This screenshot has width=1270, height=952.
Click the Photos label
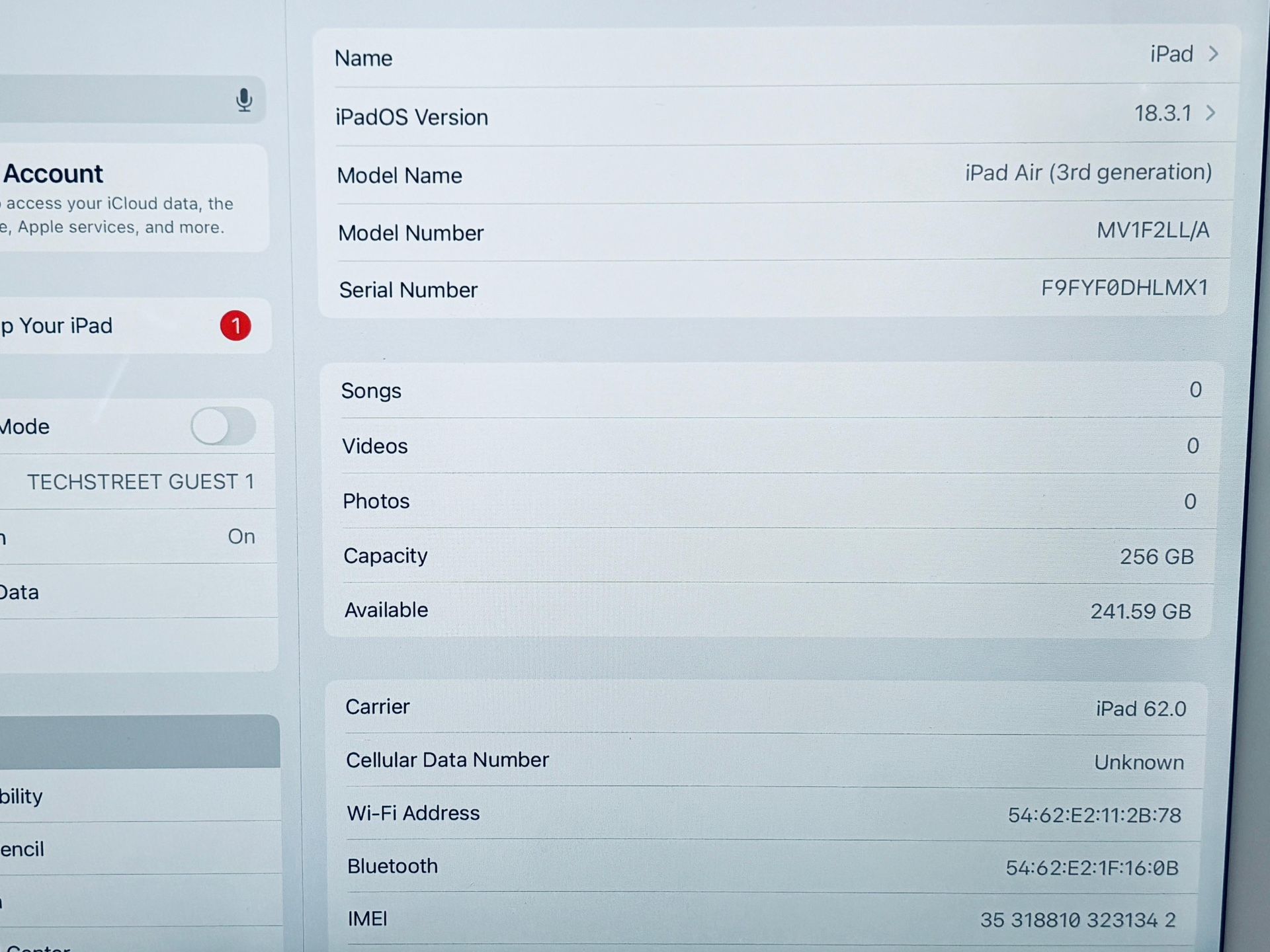pyautogui.click(x=376, y=501)
